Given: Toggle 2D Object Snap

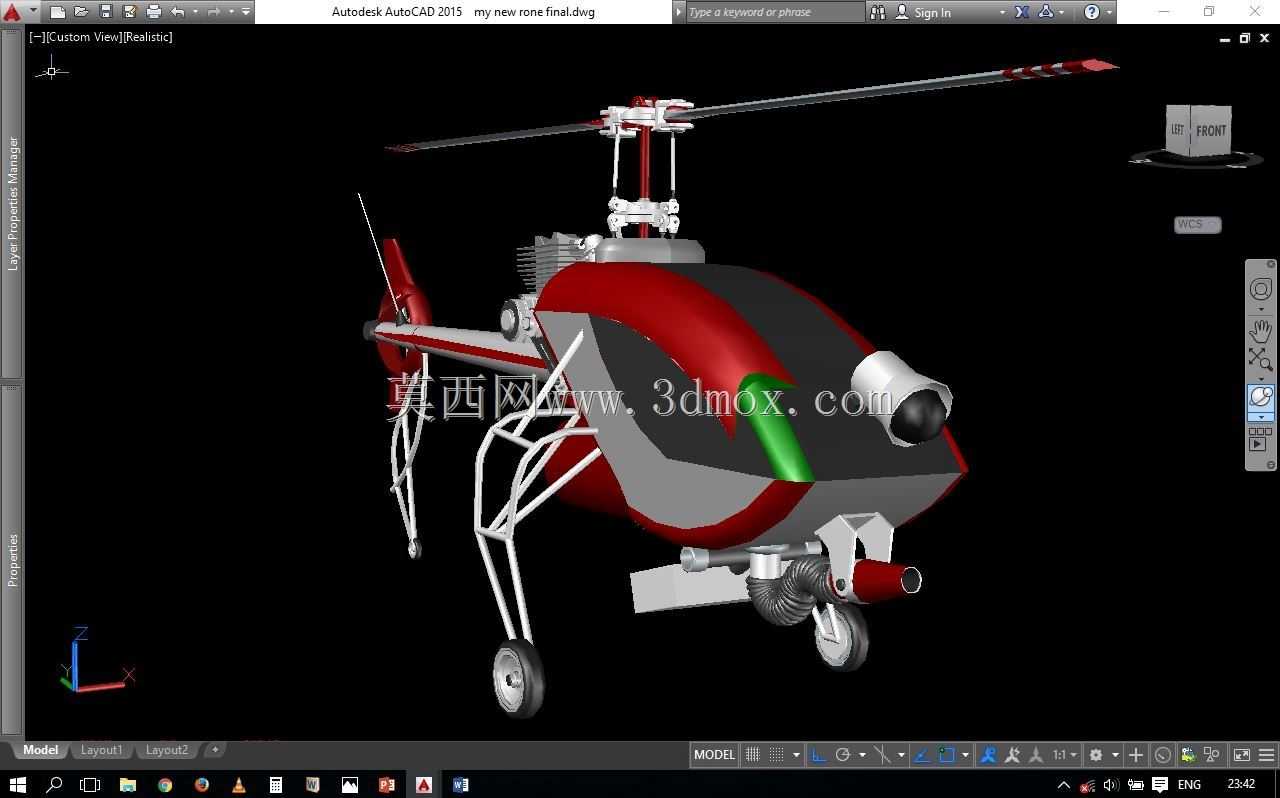Looking at the screenshot, I should pyautogui.click(x=946, y=755).
